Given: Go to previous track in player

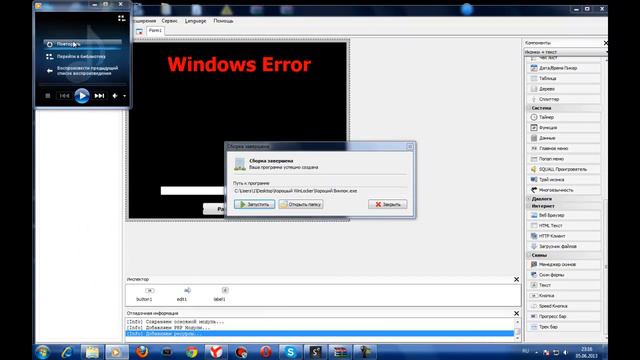Looking at the screenshot, I should 64,96.
